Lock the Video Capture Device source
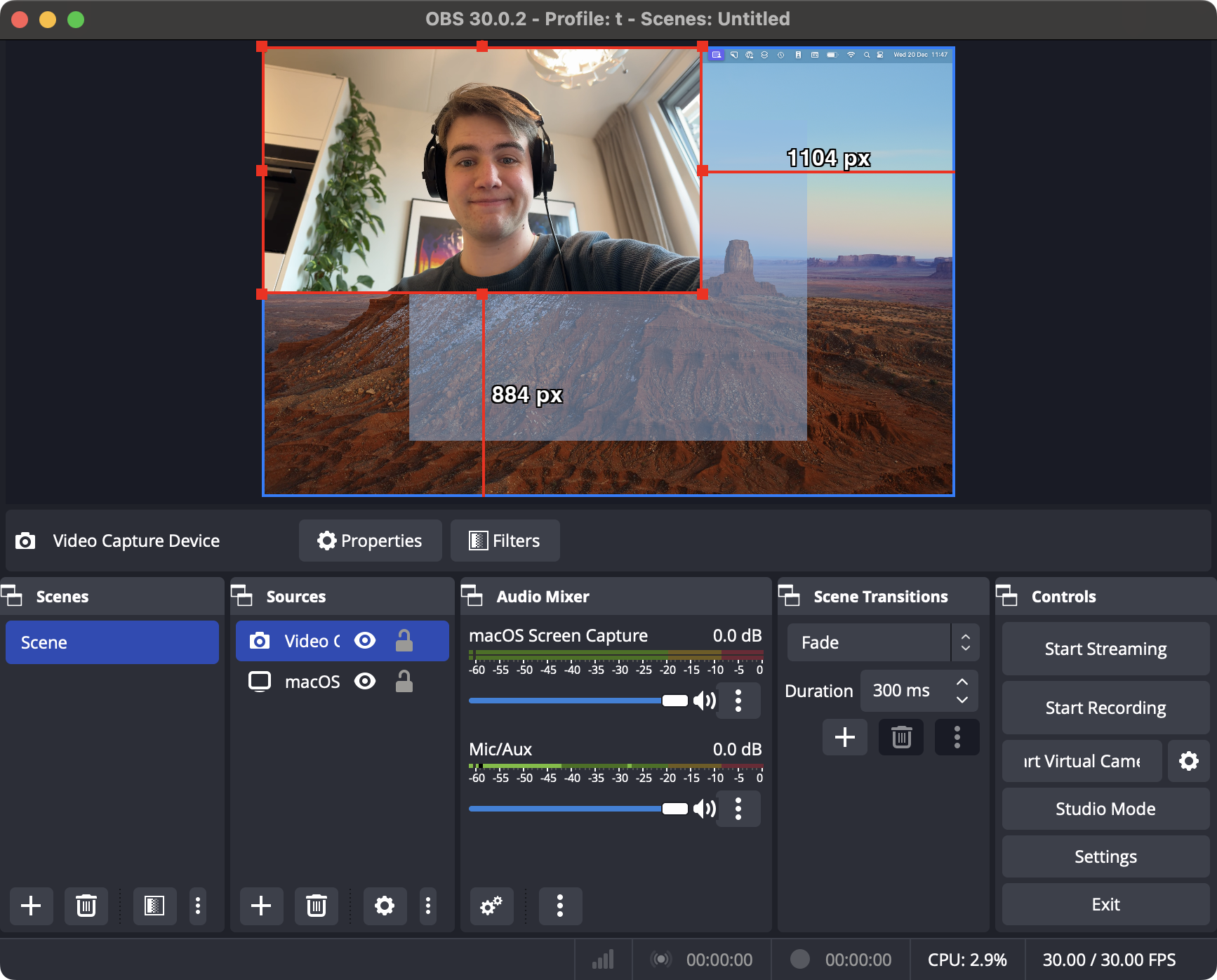Screen dimensions: 1217x980 click(x=404, y=640)
